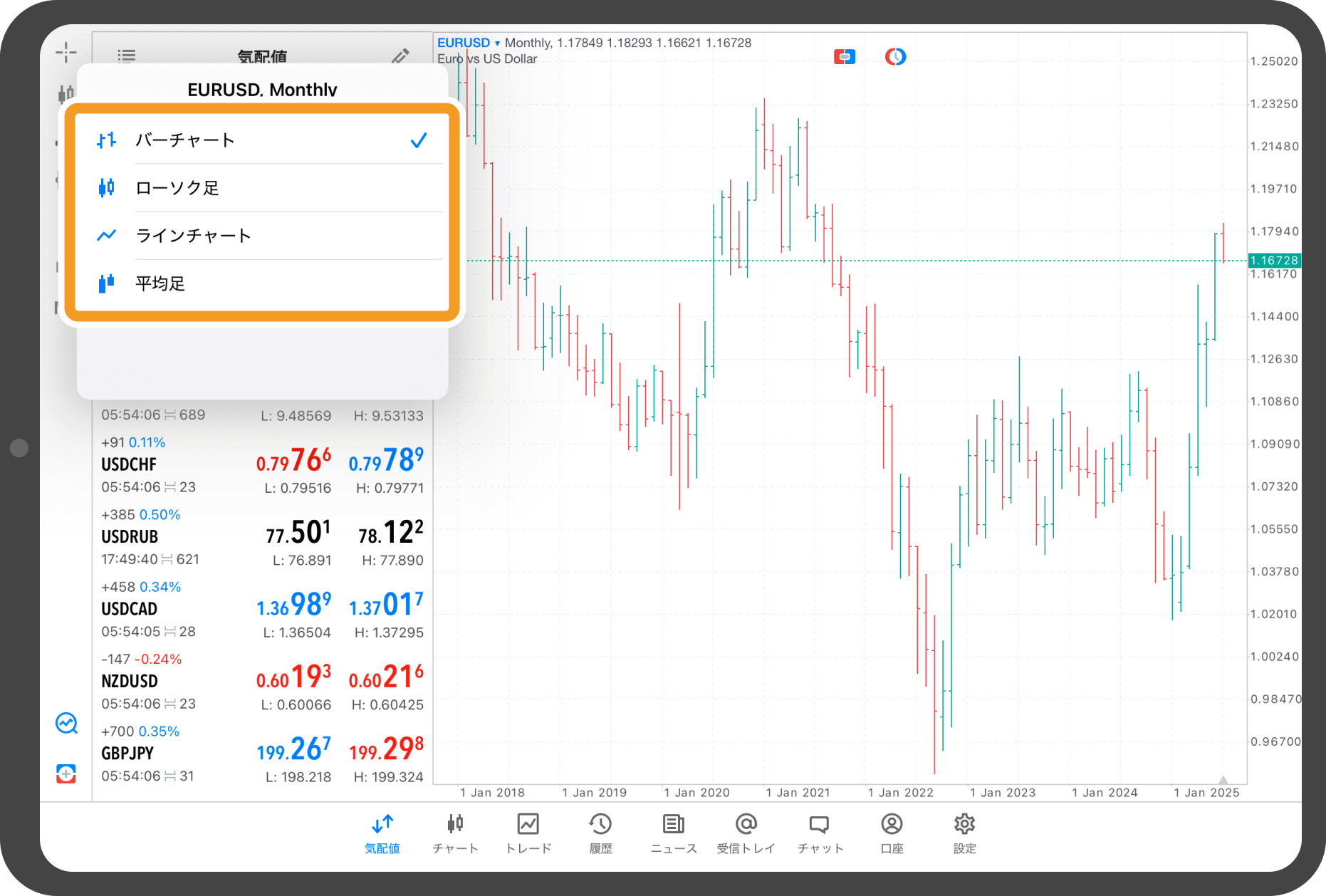Open the quotes list menu icon
Viewport: 1326px width, 896px height.
coord(127,56)
